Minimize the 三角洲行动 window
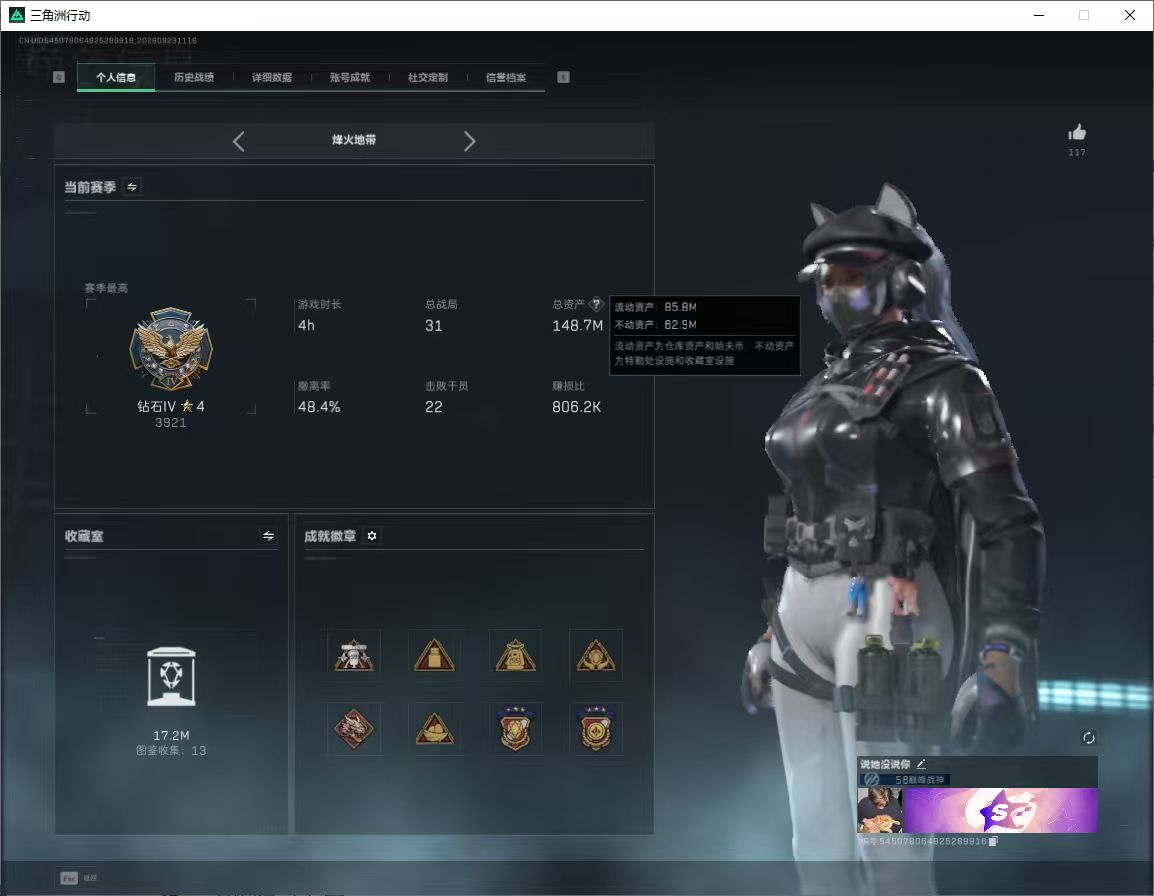 (1039, 15)
